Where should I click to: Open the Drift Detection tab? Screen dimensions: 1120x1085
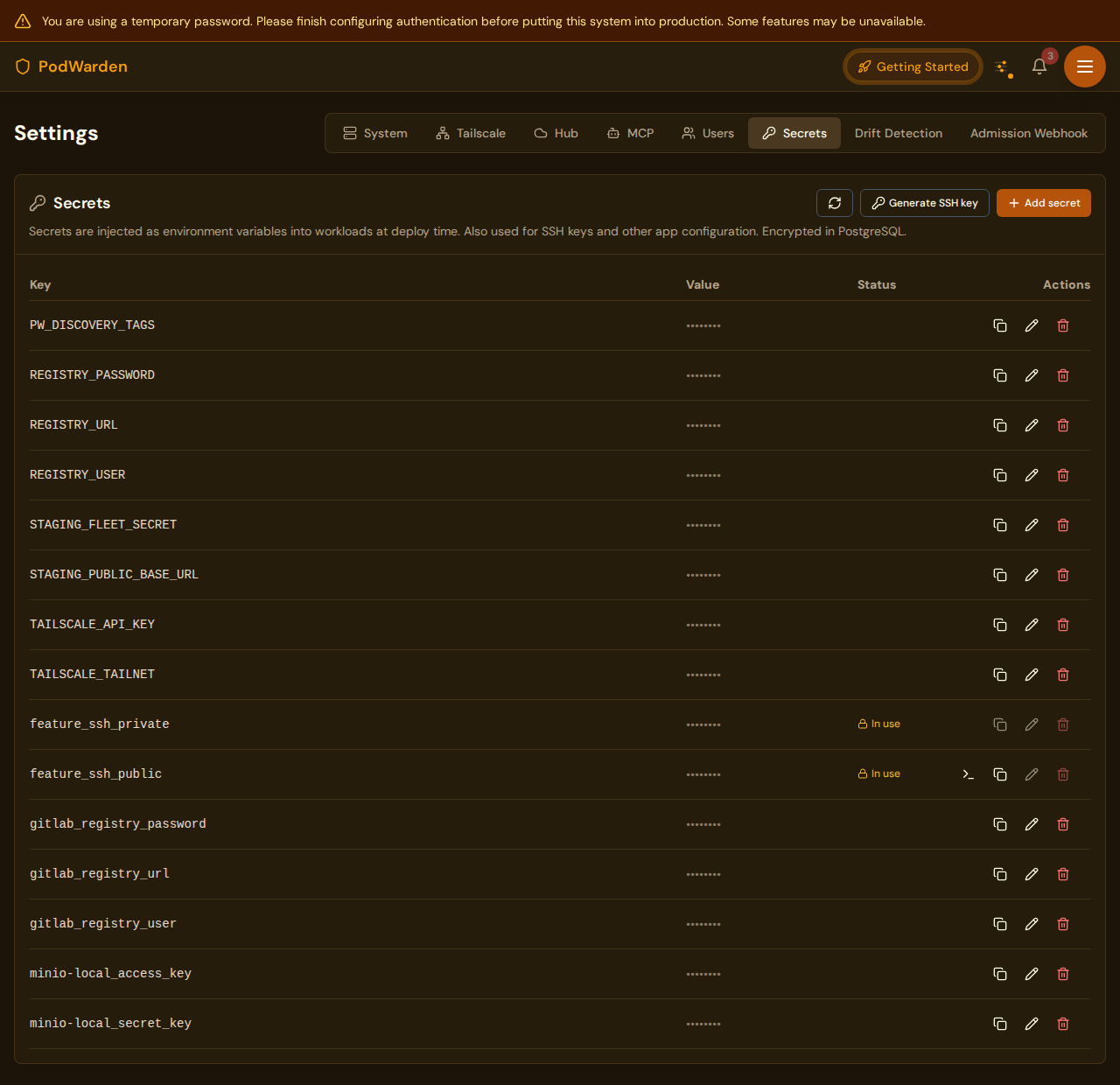pos(899,133)
